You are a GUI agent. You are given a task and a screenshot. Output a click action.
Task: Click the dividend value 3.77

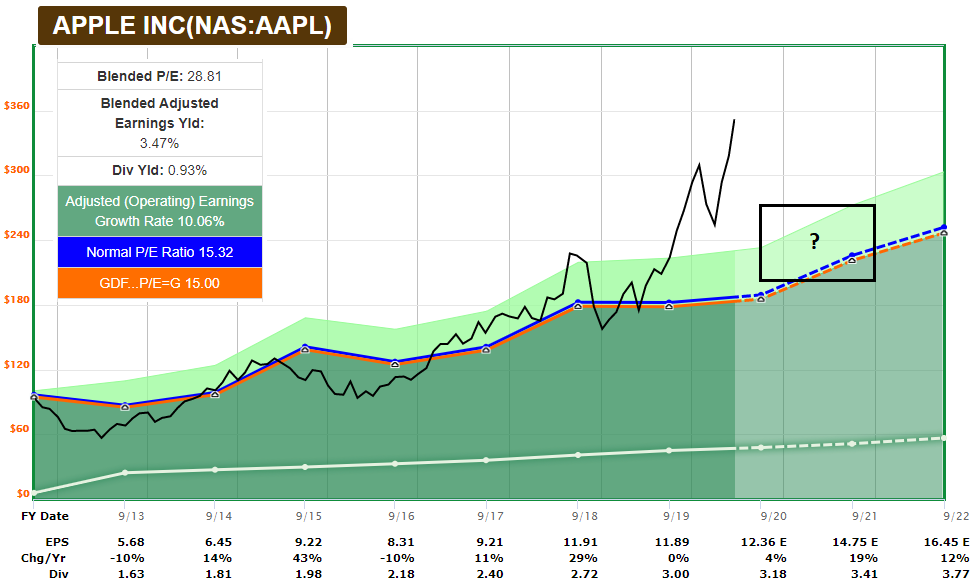(x=956, y=574)
